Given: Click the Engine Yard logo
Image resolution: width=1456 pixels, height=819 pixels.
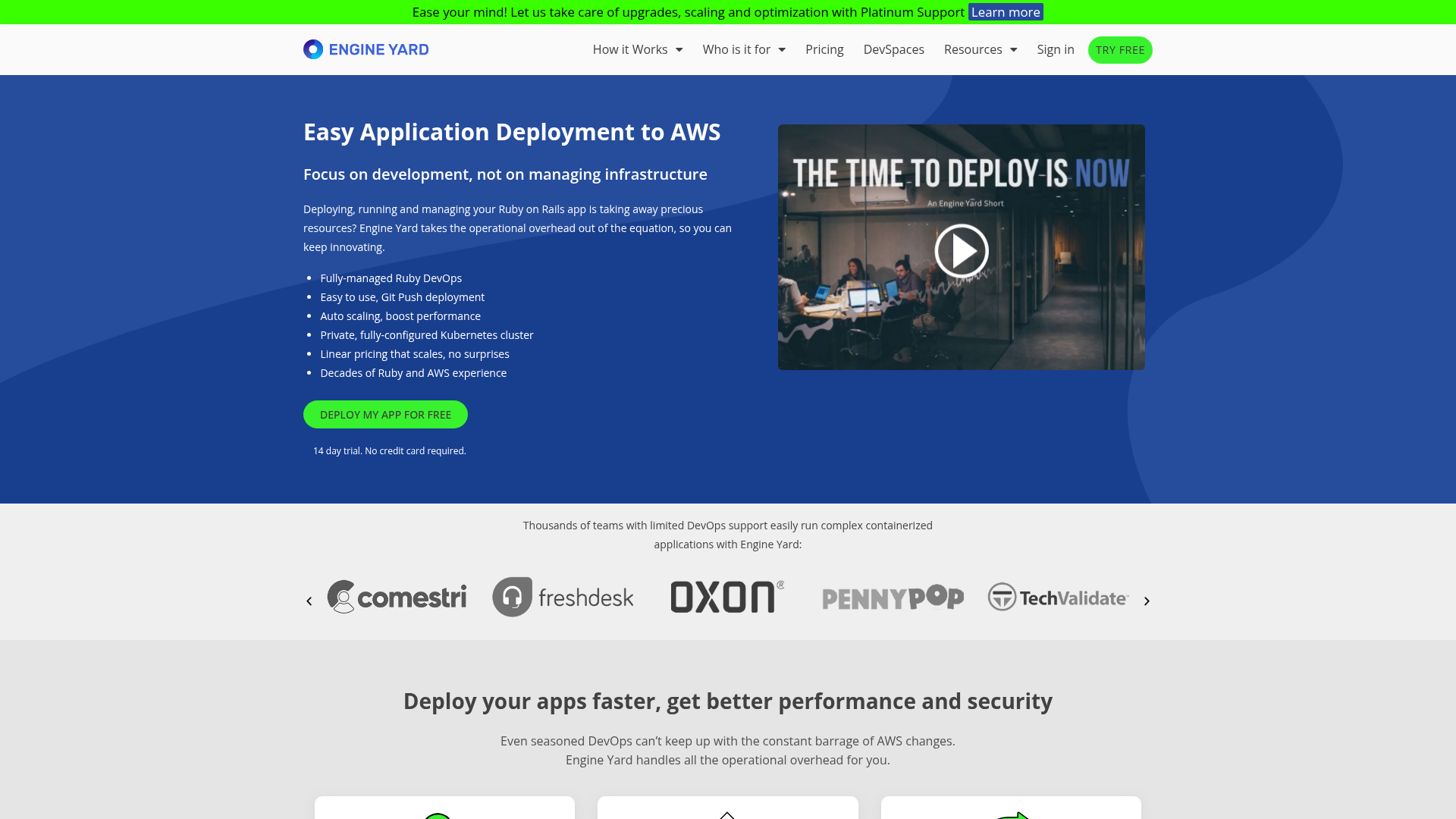Looking at the screenshot, I should [366, 49].
